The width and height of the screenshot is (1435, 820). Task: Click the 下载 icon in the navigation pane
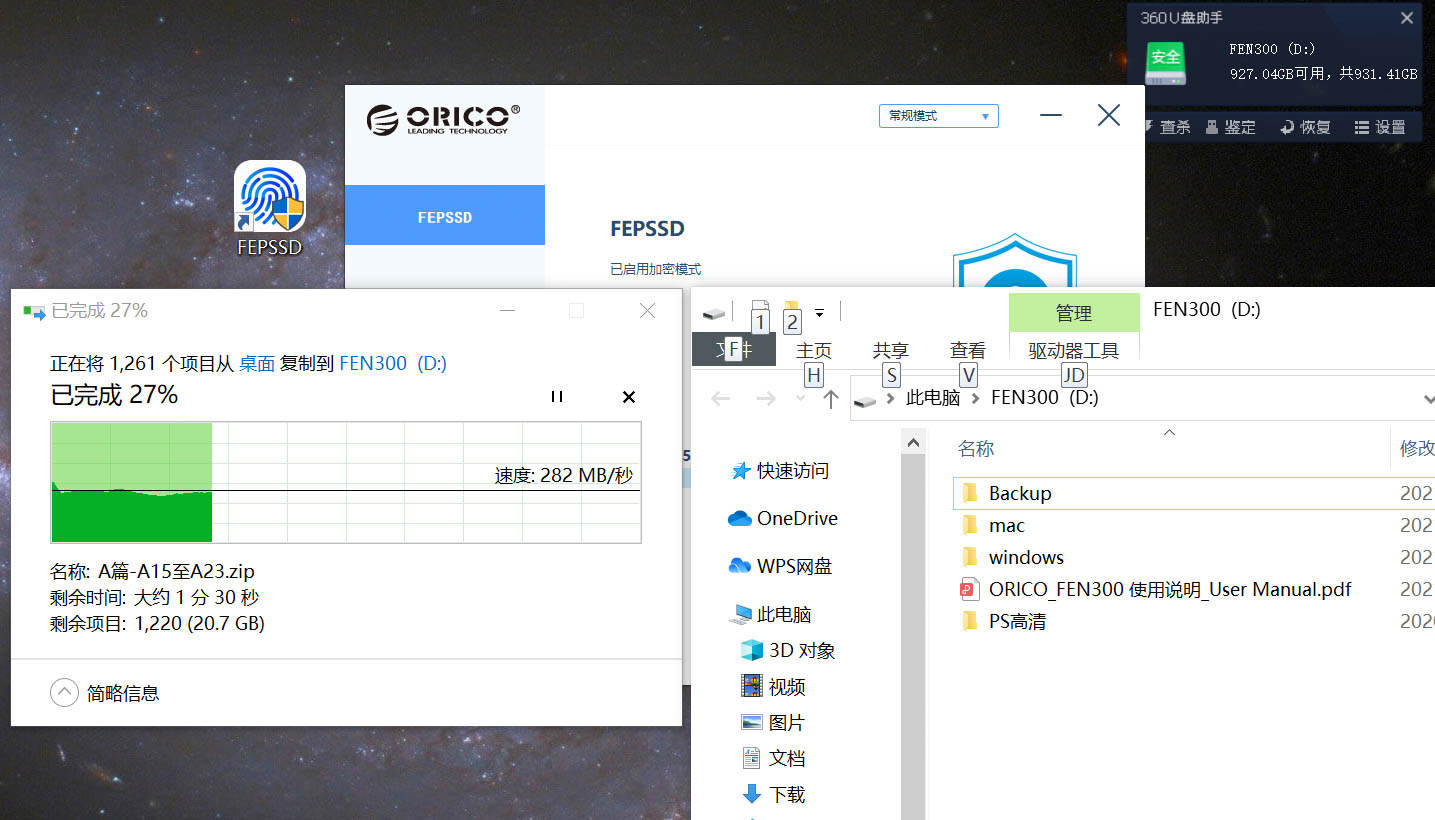pos(751,794)
